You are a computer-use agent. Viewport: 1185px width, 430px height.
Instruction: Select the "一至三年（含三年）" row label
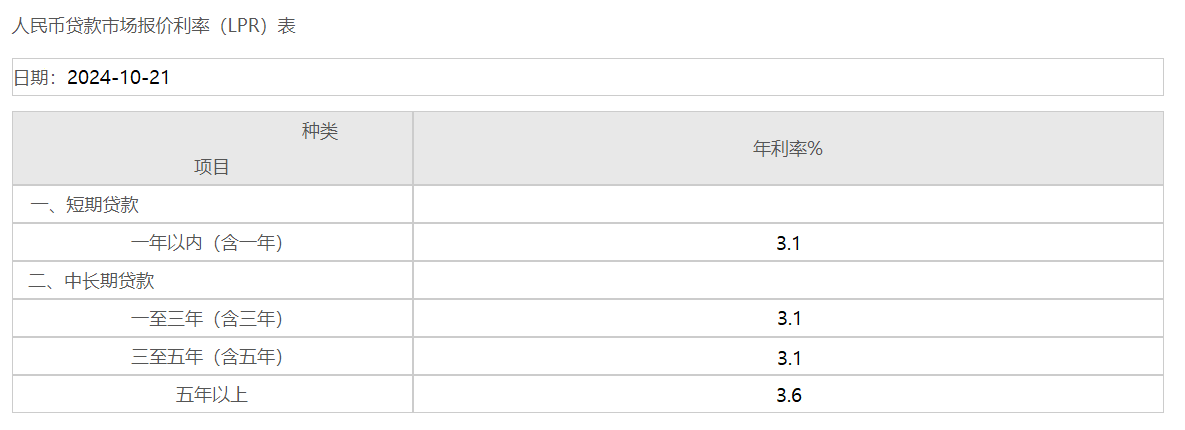(207, 319)
